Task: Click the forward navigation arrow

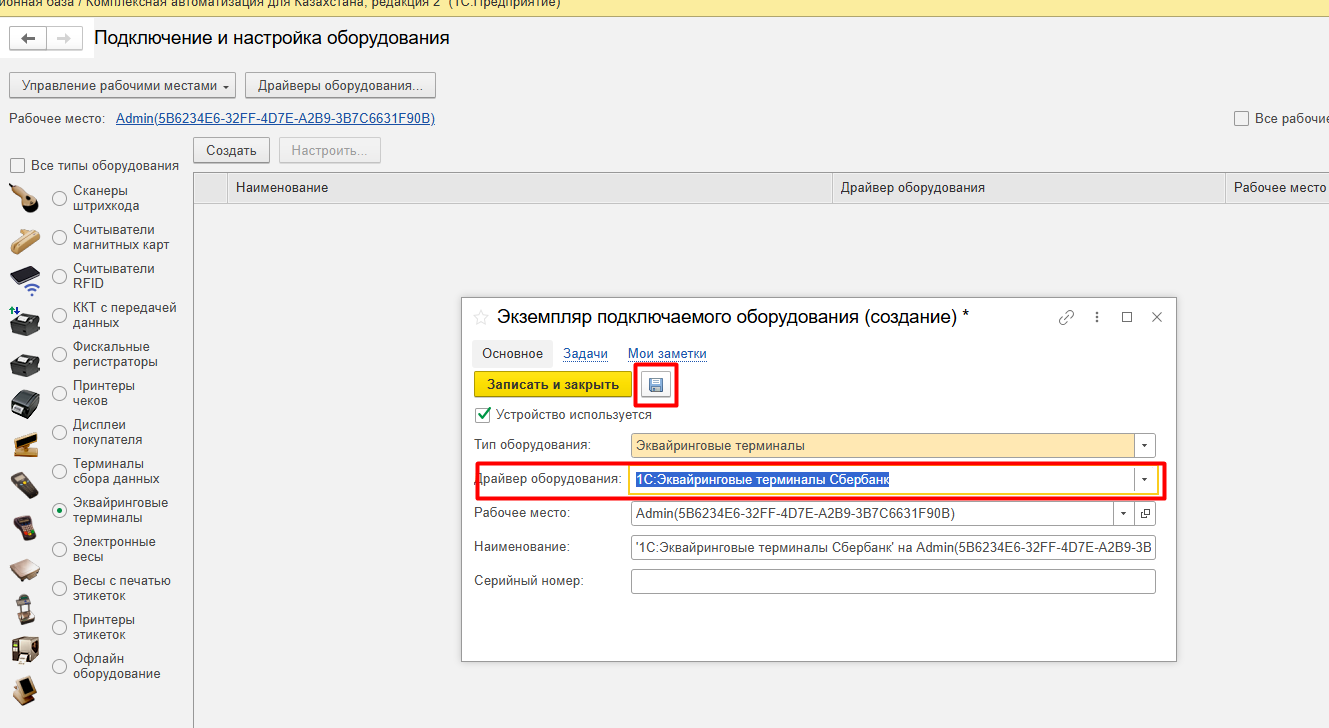Action: (63, 38)
